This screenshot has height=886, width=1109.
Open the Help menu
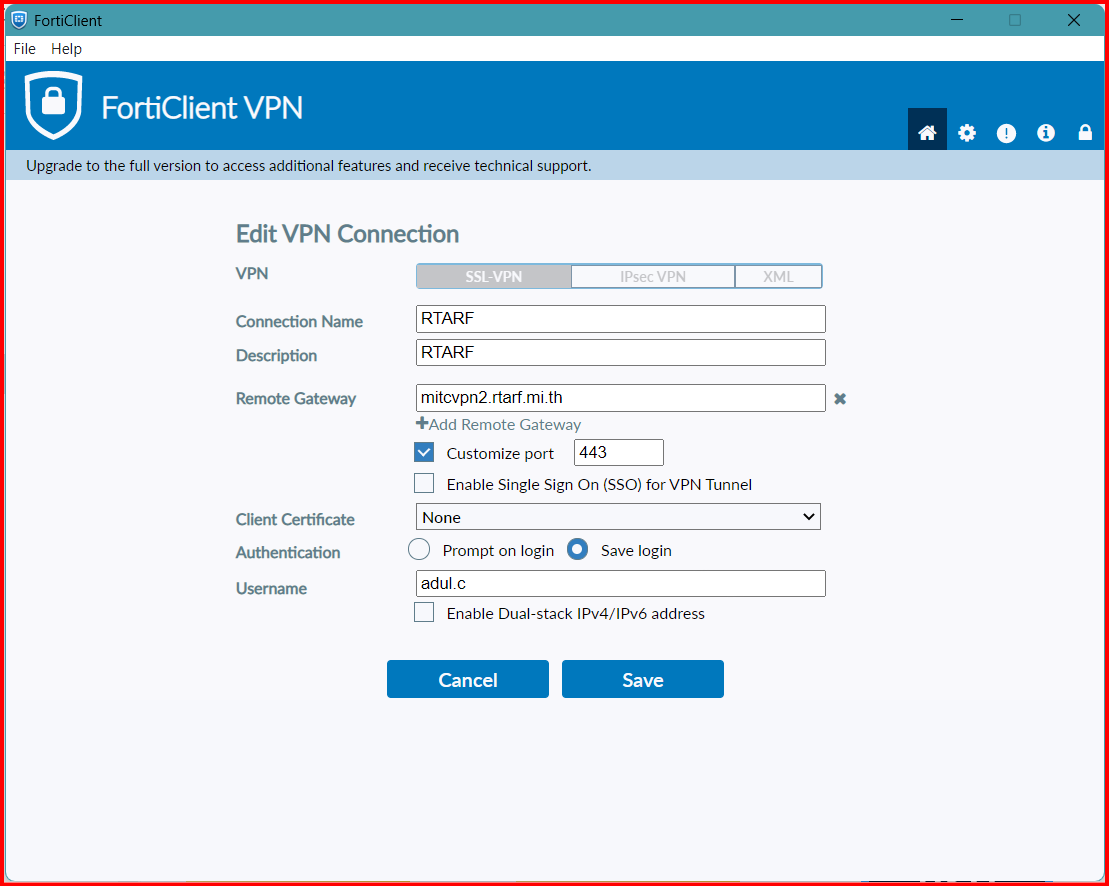66,49
